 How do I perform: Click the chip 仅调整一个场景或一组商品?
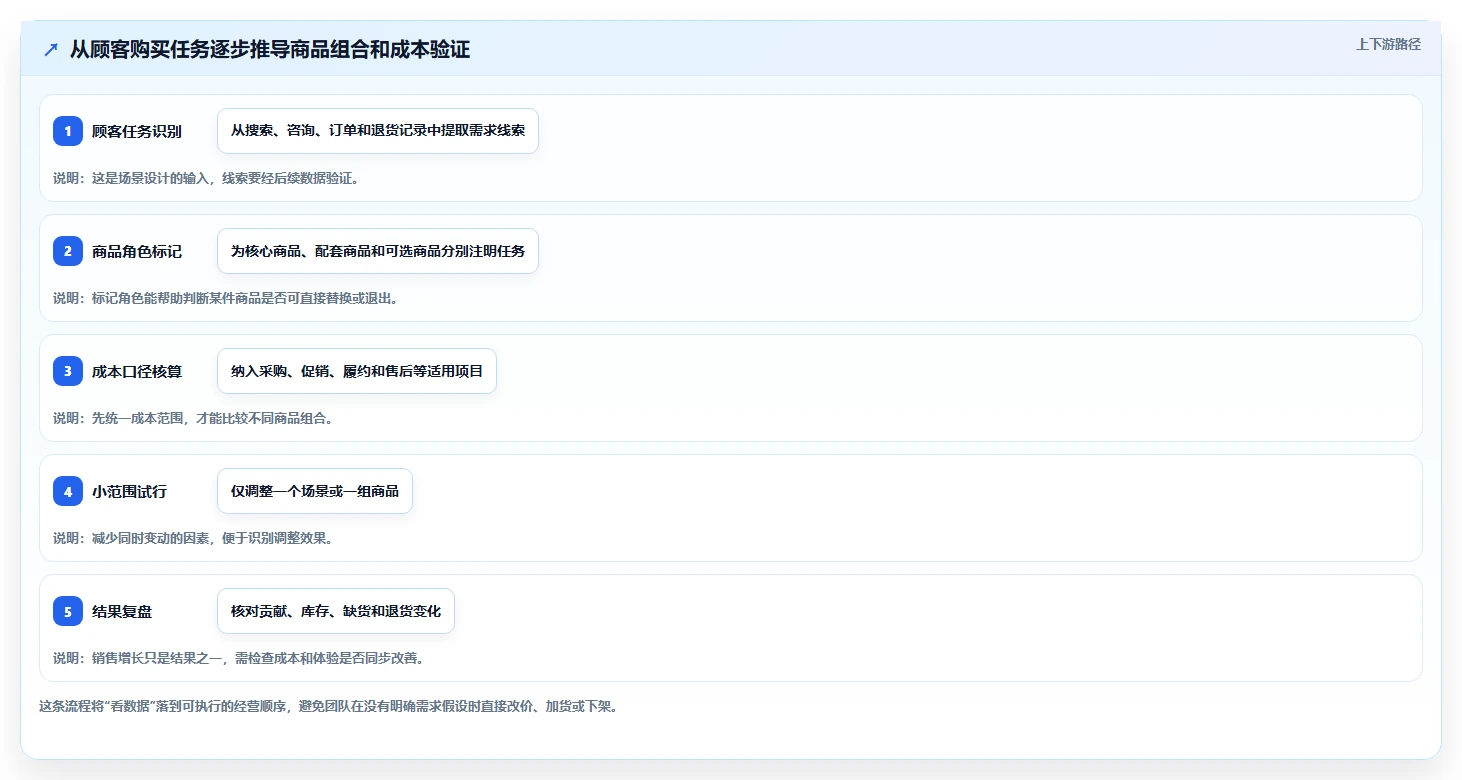[315, 491]
